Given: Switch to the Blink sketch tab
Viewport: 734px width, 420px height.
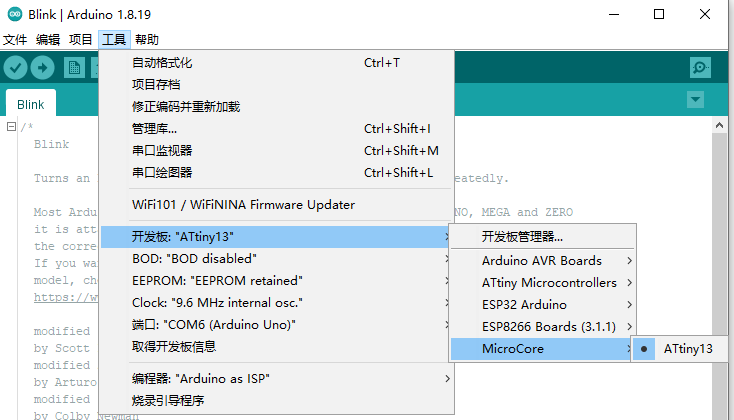Looking at the screenshot, I should click(x=30, y=104).
